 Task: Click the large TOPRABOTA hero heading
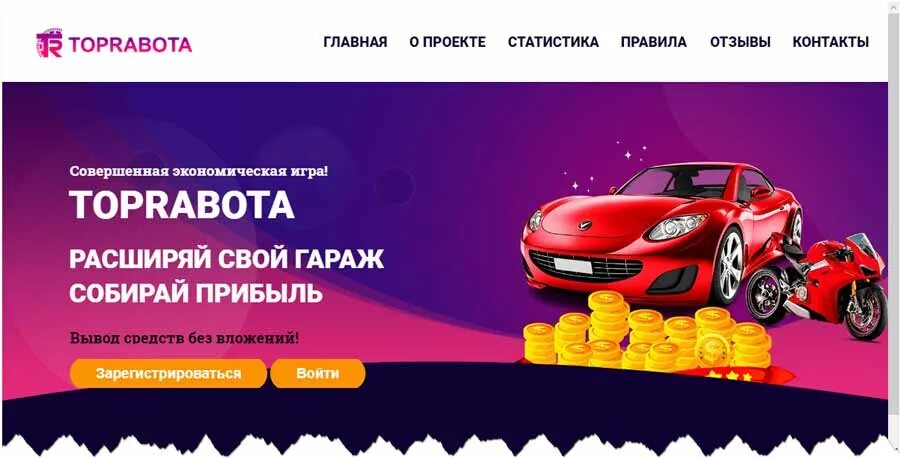[182, 205]
